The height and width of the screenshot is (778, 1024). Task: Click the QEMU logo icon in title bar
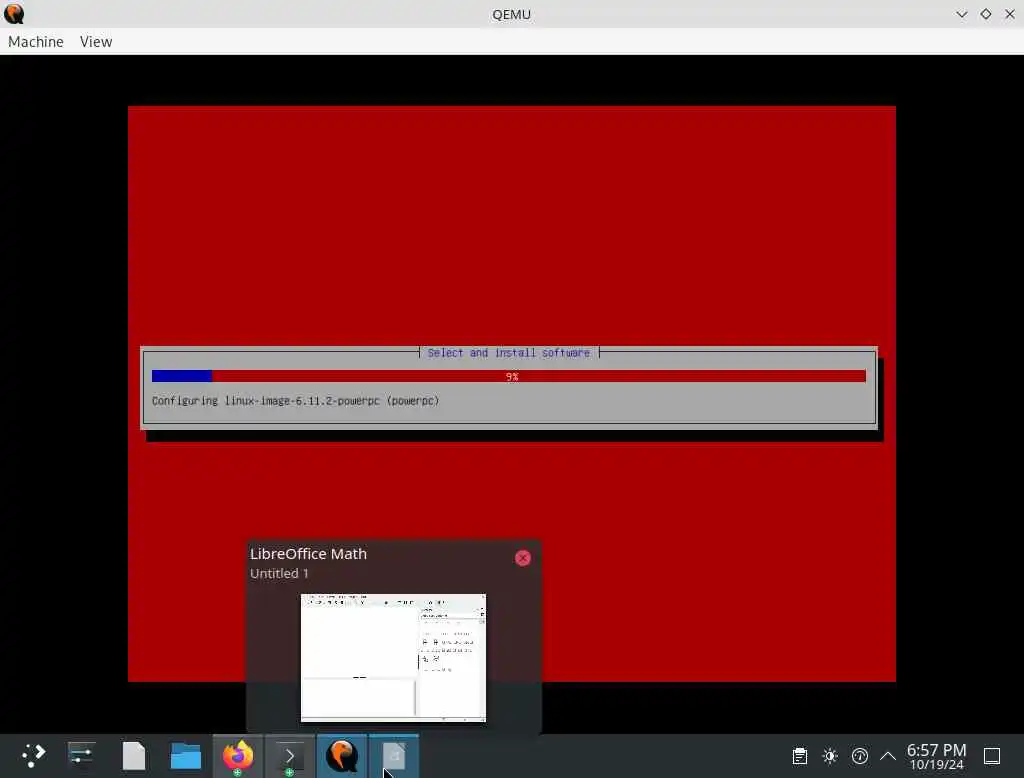14,14
